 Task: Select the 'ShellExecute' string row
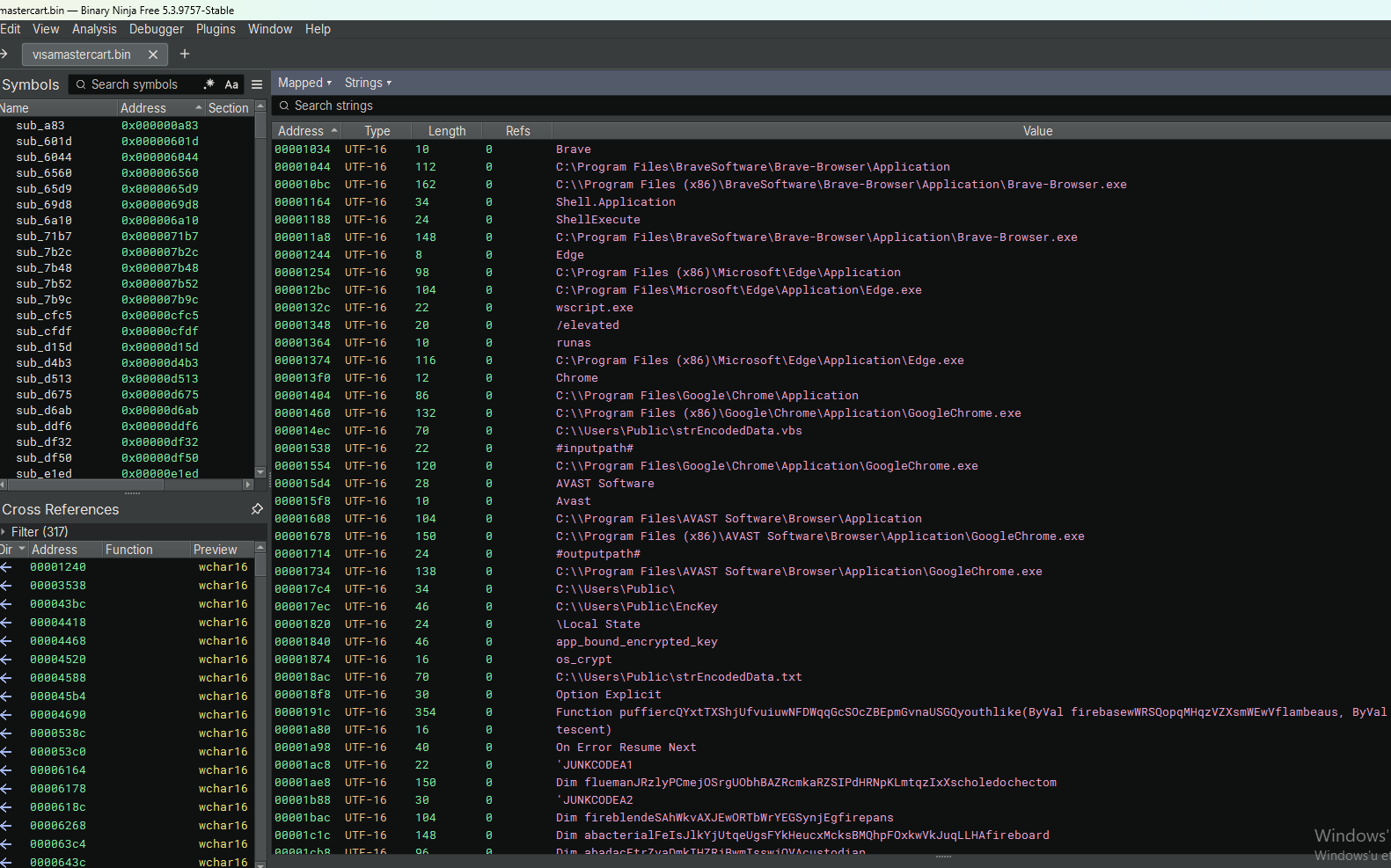point(831,220)
